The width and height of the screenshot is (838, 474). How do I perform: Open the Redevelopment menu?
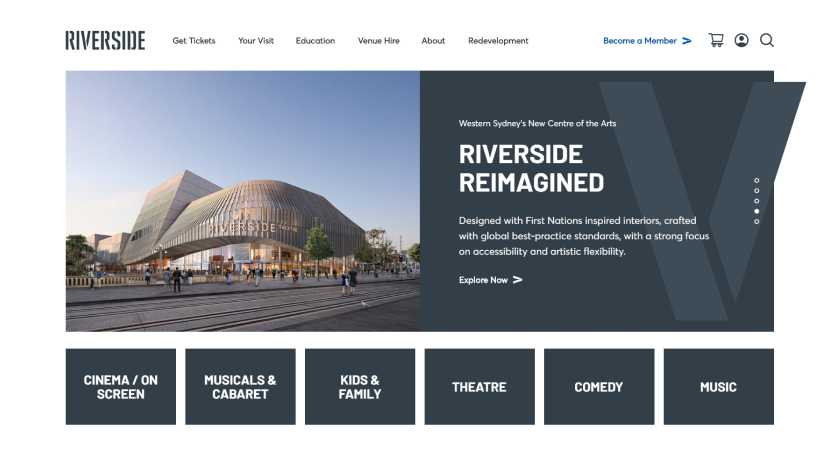click(x=498, y=41)
